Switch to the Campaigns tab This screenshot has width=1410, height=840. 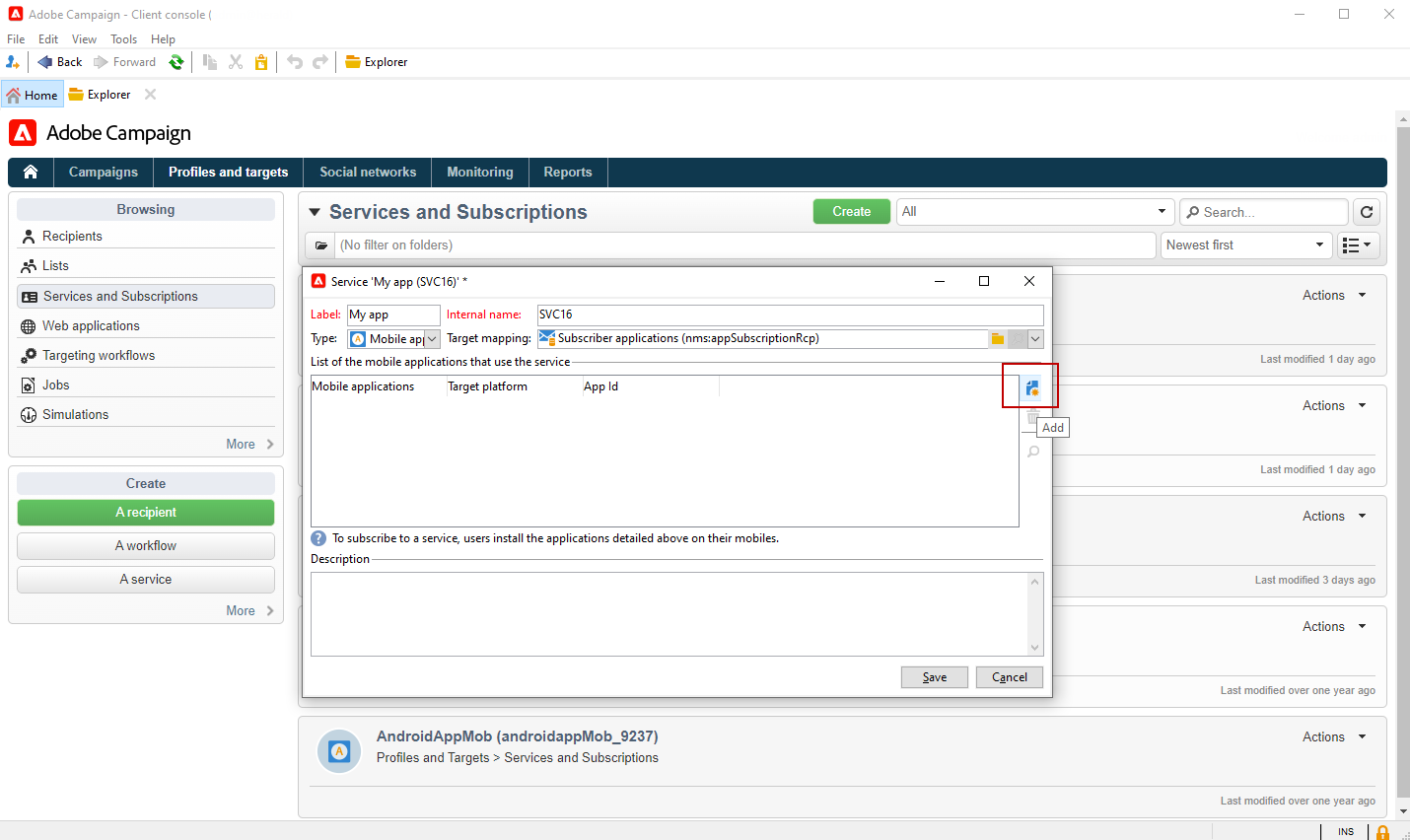(104, 173)
